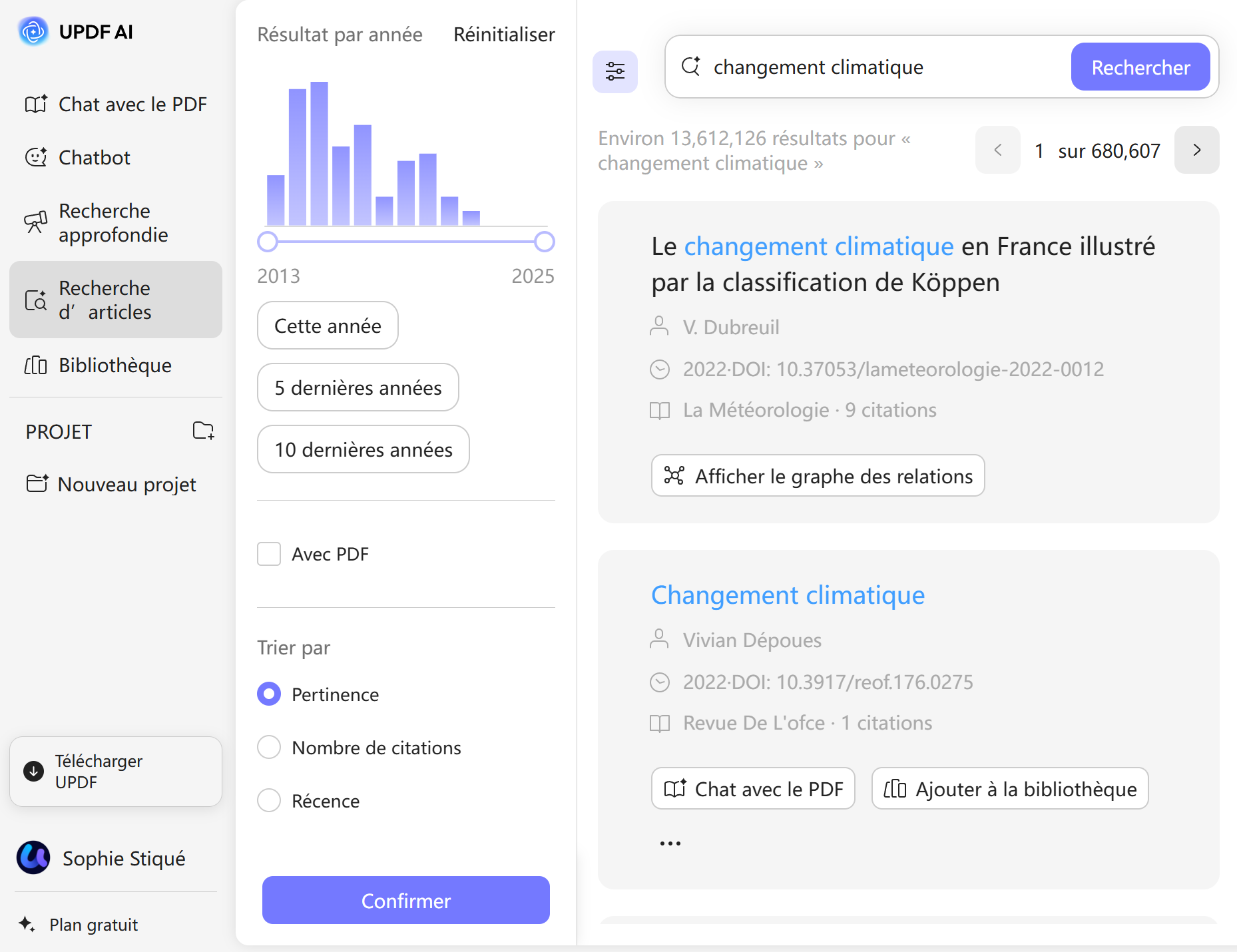Click the changement climatique search input field
This screenshot has height=952, width=1237.
(885, 67)
